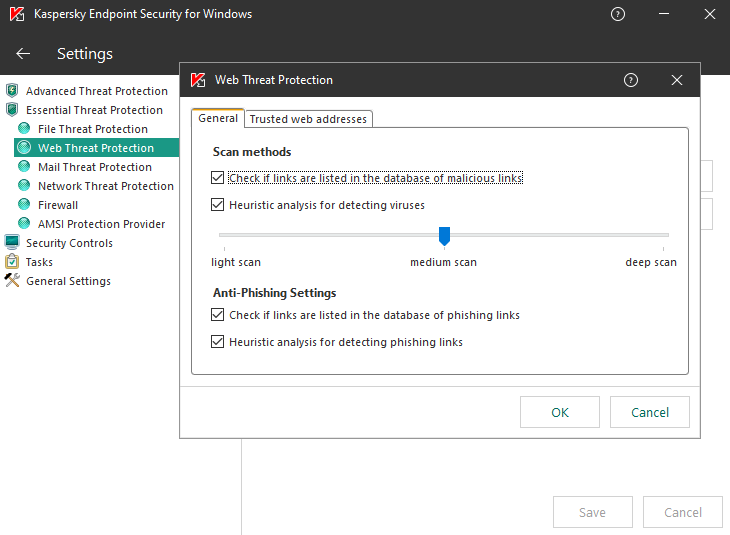This screenshot has height=535, width=730.
Task: Select Network Threat Protection tree item
Action: (x=105, y=186)
